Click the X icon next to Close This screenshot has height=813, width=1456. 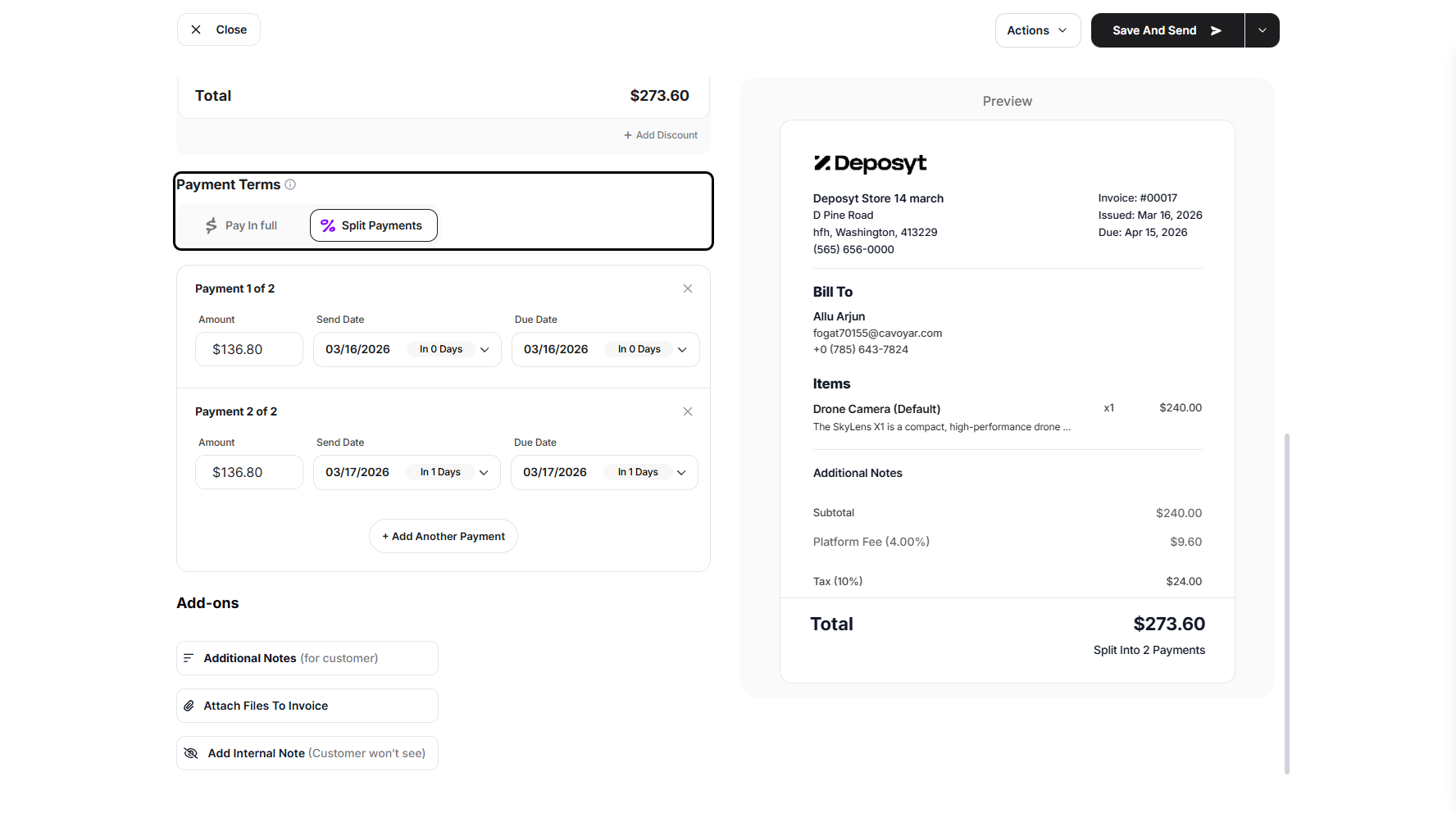[196, 30]
